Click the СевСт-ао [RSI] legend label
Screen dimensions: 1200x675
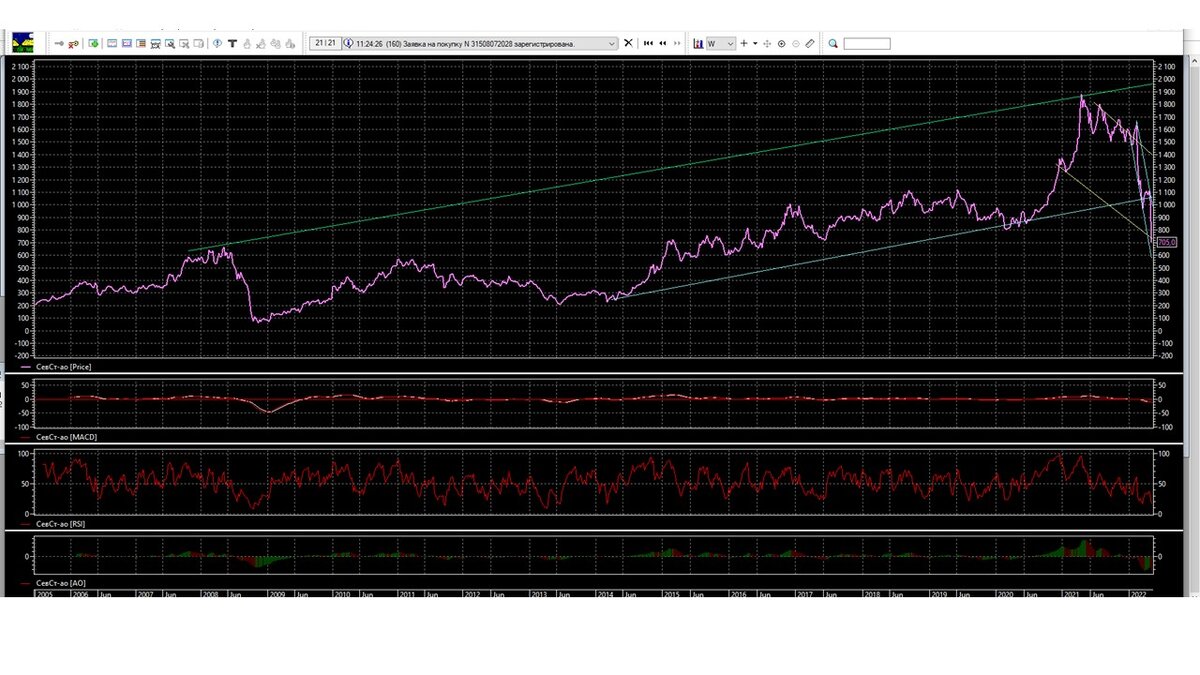62,524
